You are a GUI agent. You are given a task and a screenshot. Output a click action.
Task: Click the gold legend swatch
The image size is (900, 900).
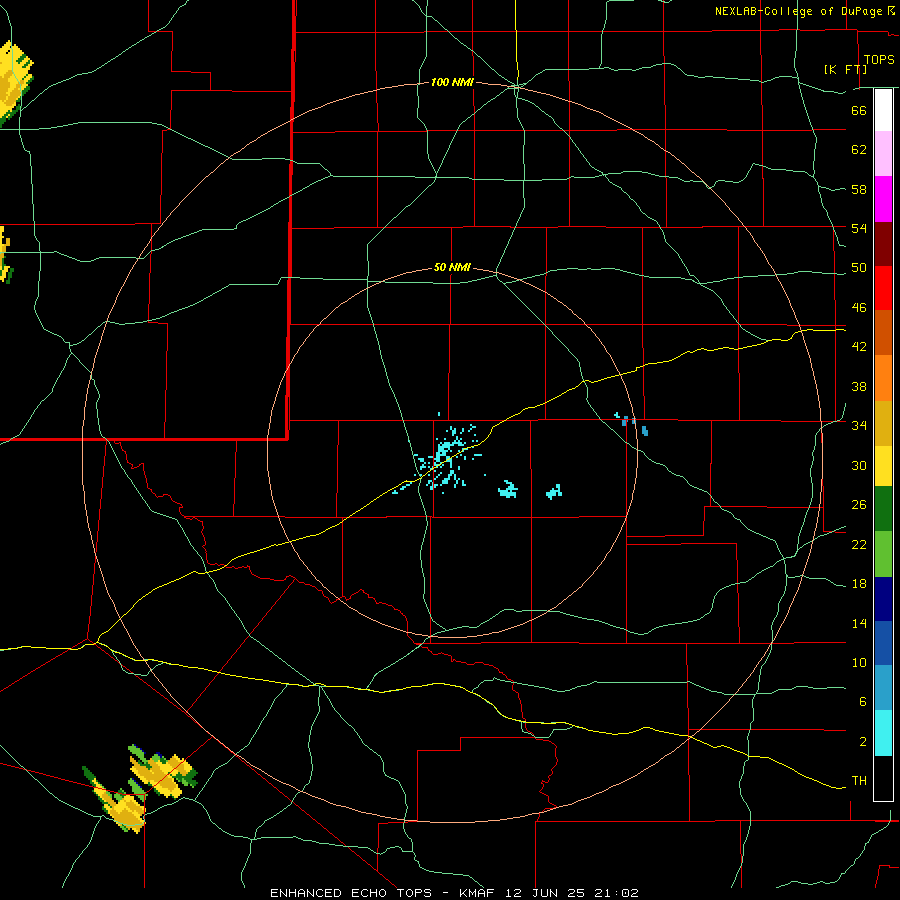[883, 423]
